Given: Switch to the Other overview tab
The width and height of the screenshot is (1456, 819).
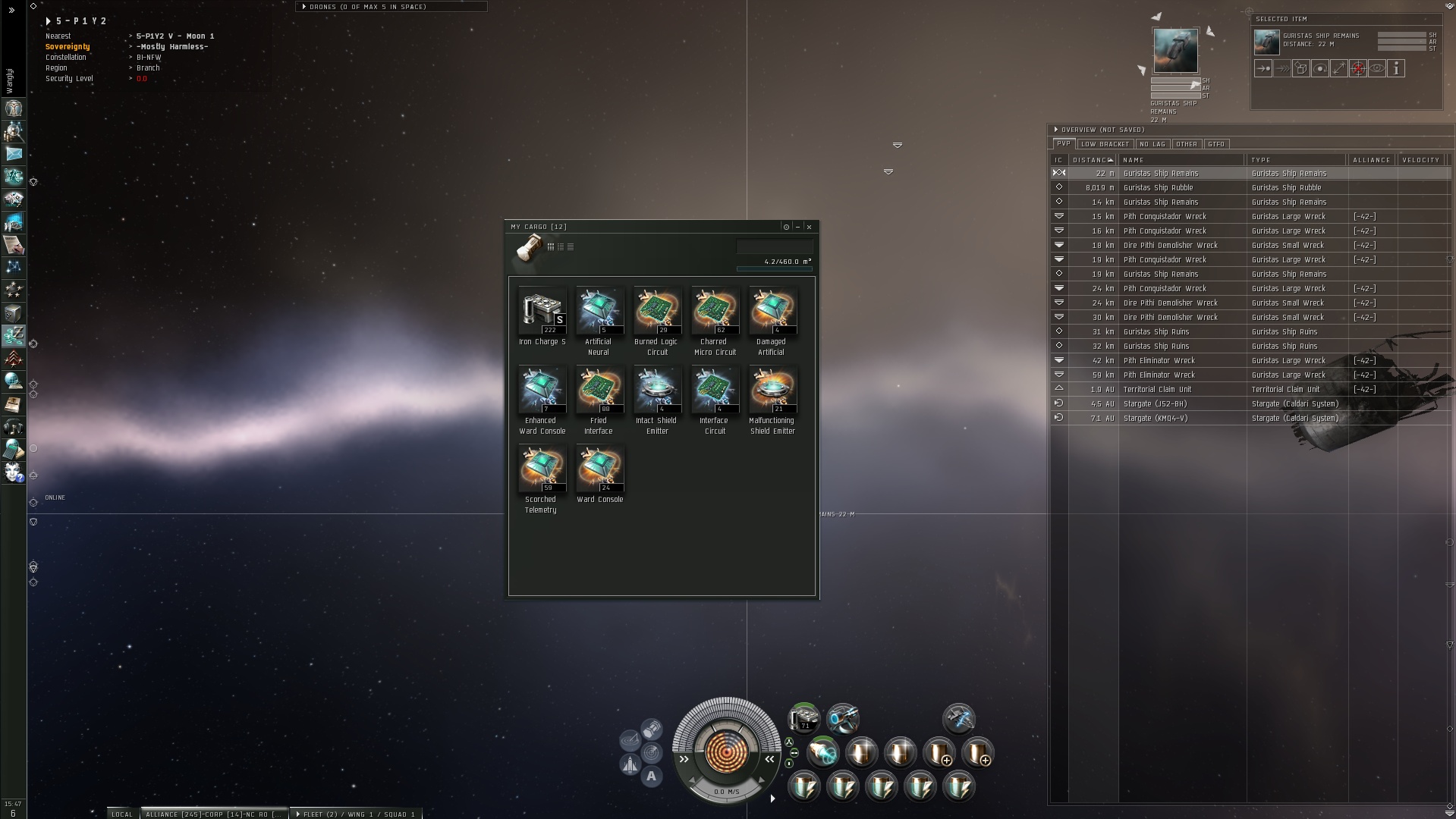Looking at the screenshot, I should point(1187,144).
